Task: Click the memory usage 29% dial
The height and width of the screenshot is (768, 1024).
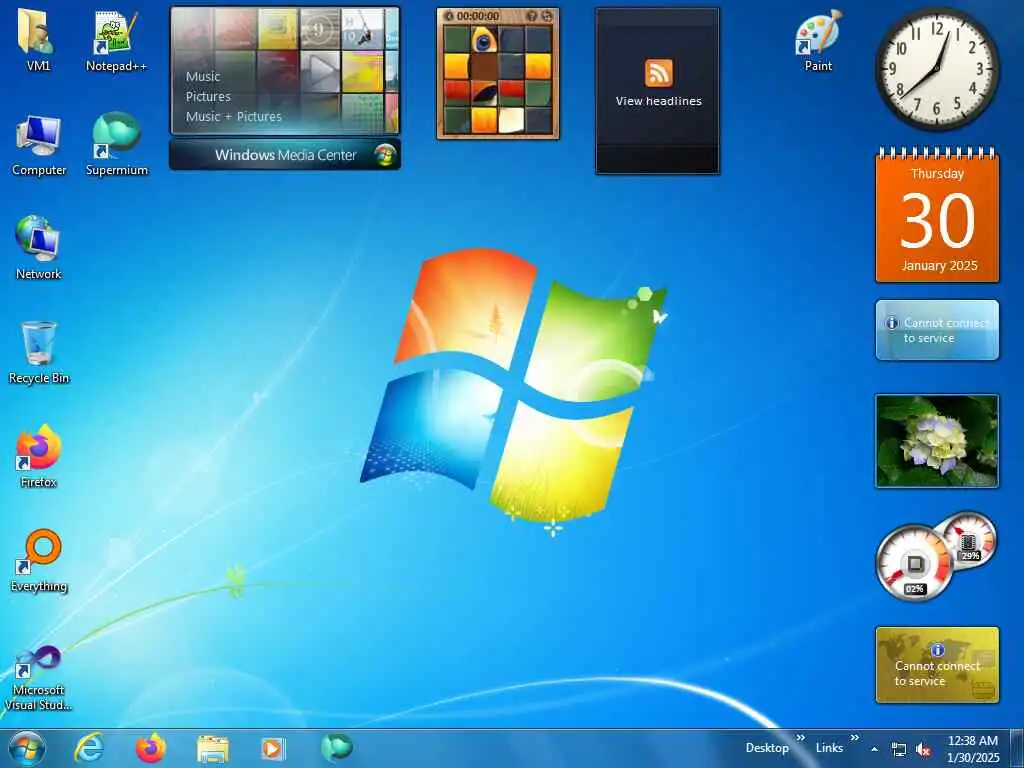Action: (x=969, y=541)
